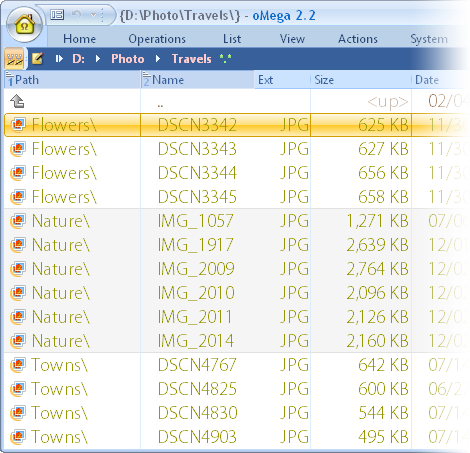
Task: Expand the arrow after Photo in breadcrumb
Action: click(158, 59)
